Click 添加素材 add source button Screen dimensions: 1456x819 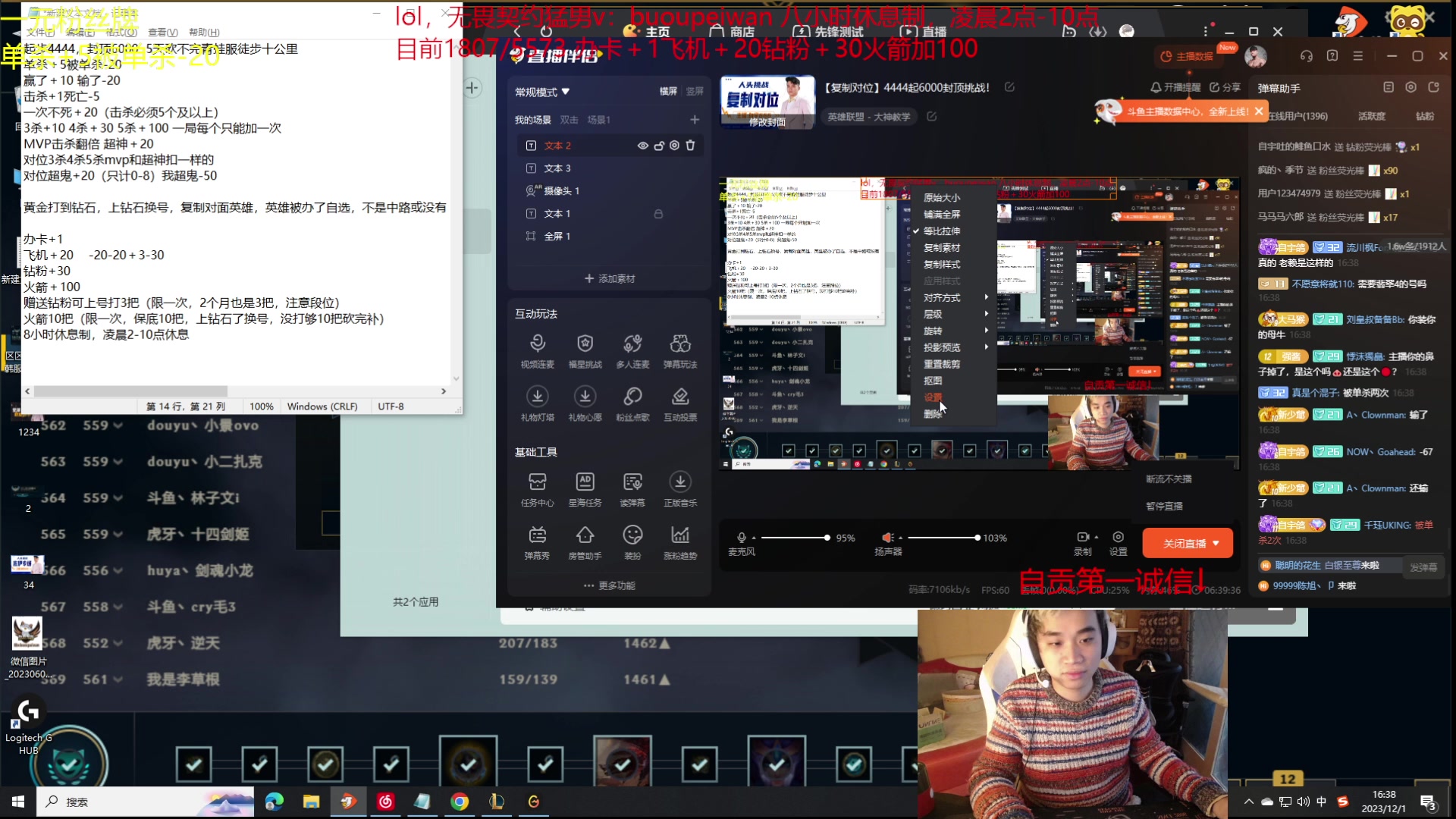(x=610, y=279)
